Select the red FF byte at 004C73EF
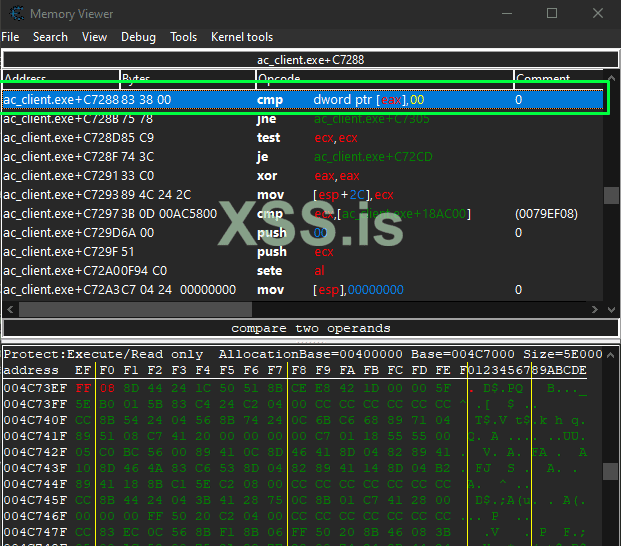Image resolution: width=621 pixels, height=546 pixels. tap(83, 387)
